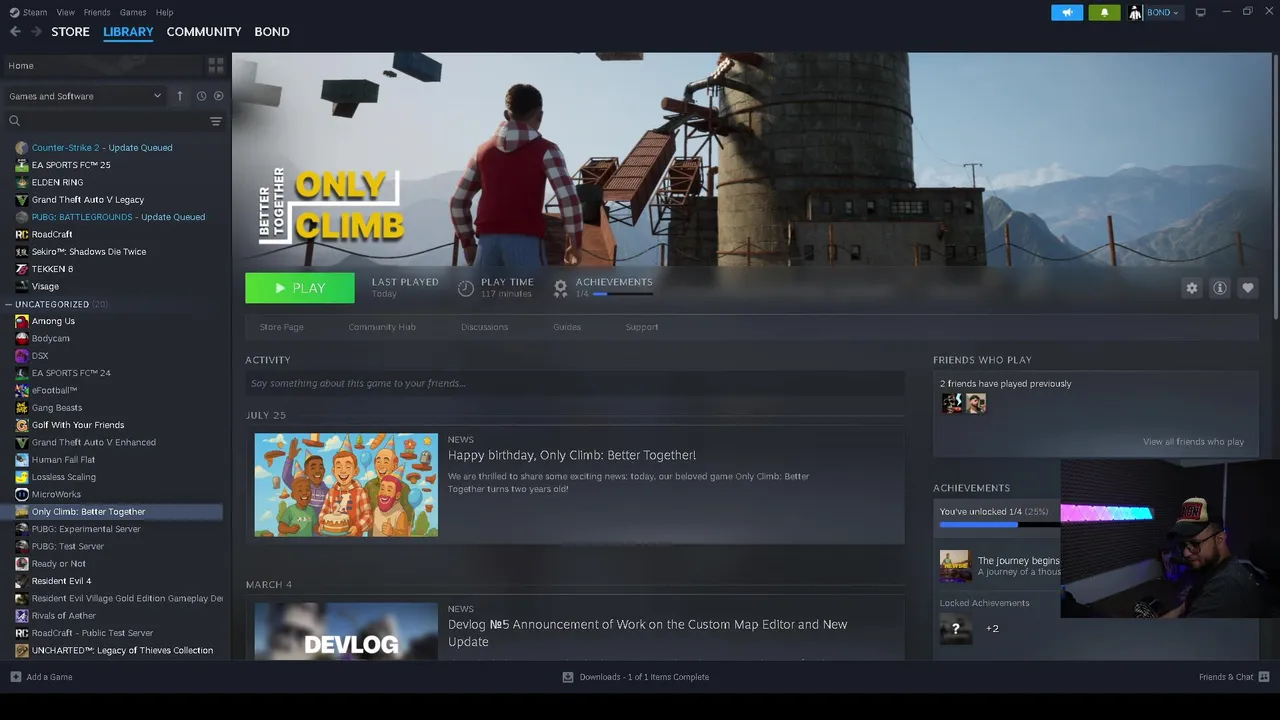Open the Guides link
The height and width of the screenshot is (720, 1280).
click(567, 327)
